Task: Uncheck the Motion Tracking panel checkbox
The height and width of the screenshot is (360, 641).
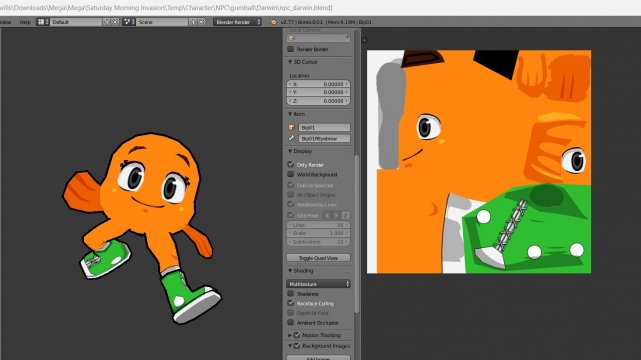Action: click(297, 335)
